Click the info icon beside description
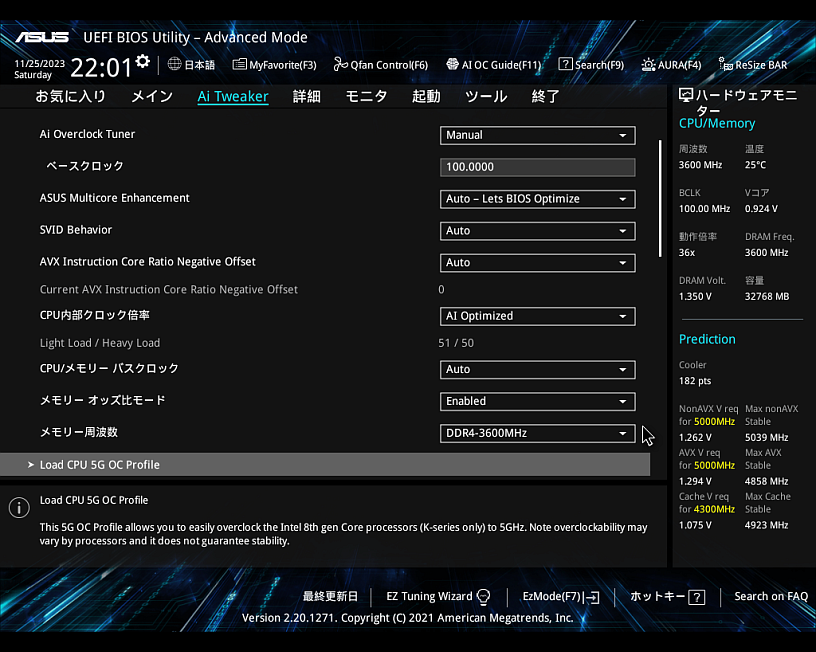Screen dimensions: 816x652 point(19,507)
